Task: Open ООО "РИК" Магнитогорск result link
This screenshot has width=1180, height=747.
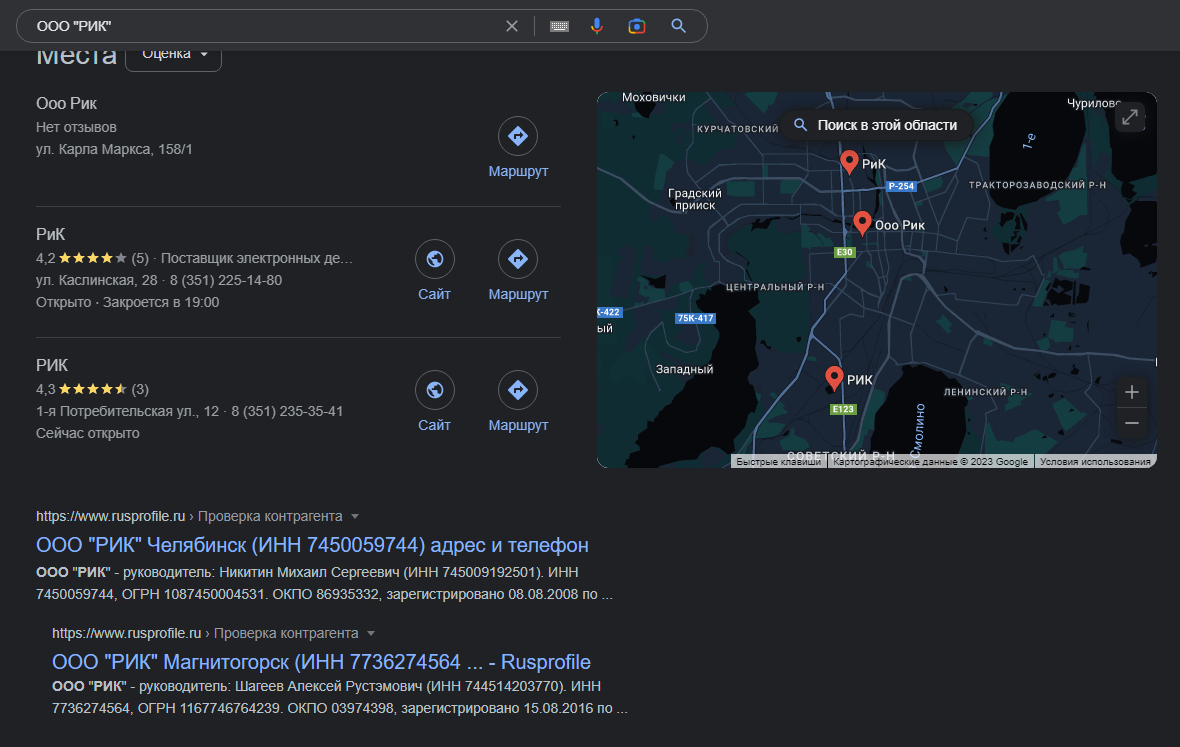Action: pyautogui.click(x=321, y=662)
